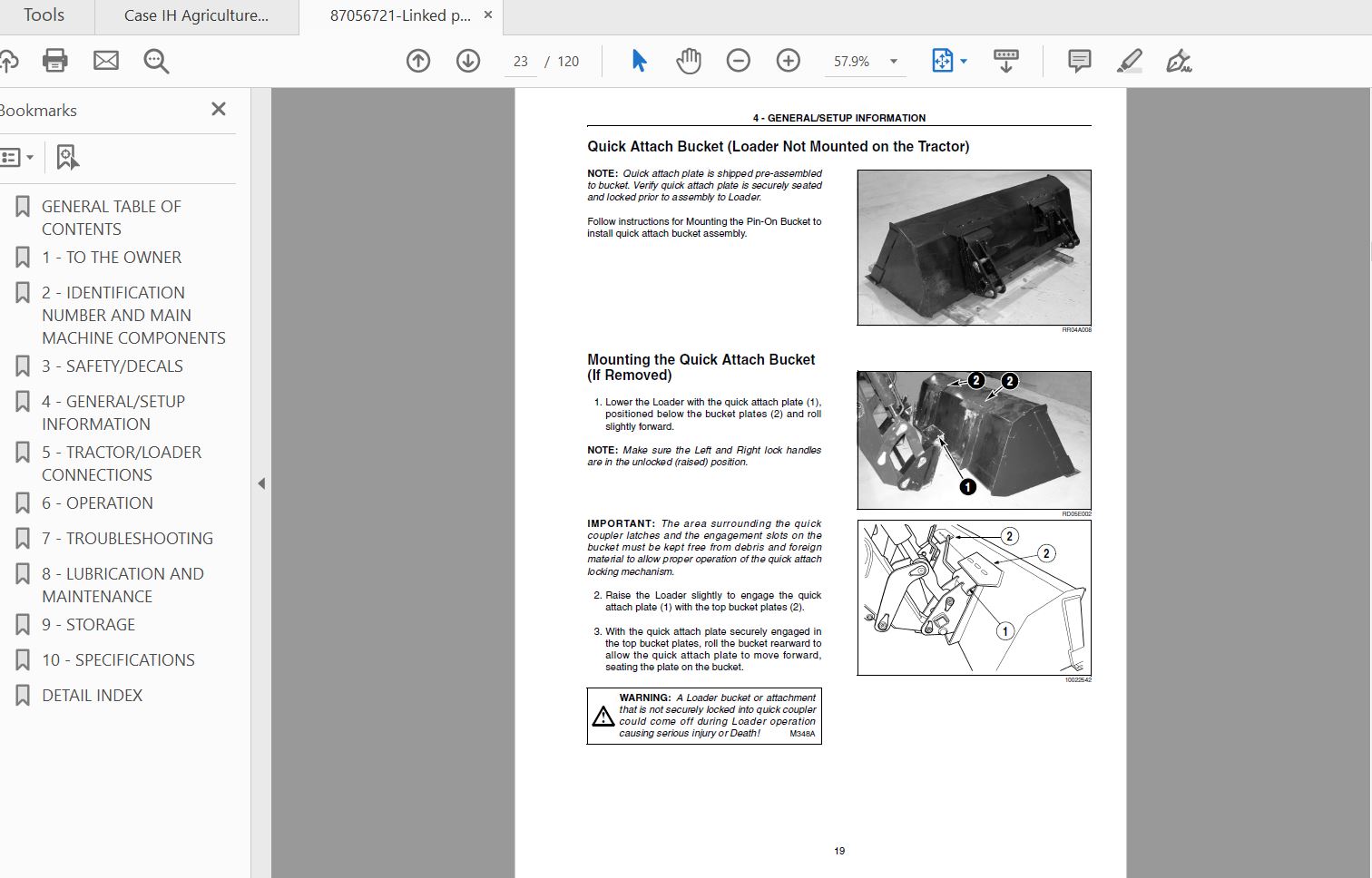Jump to next page with down arrow
The width and height of the screenshot is (1372, 878).
click(467, 61)
